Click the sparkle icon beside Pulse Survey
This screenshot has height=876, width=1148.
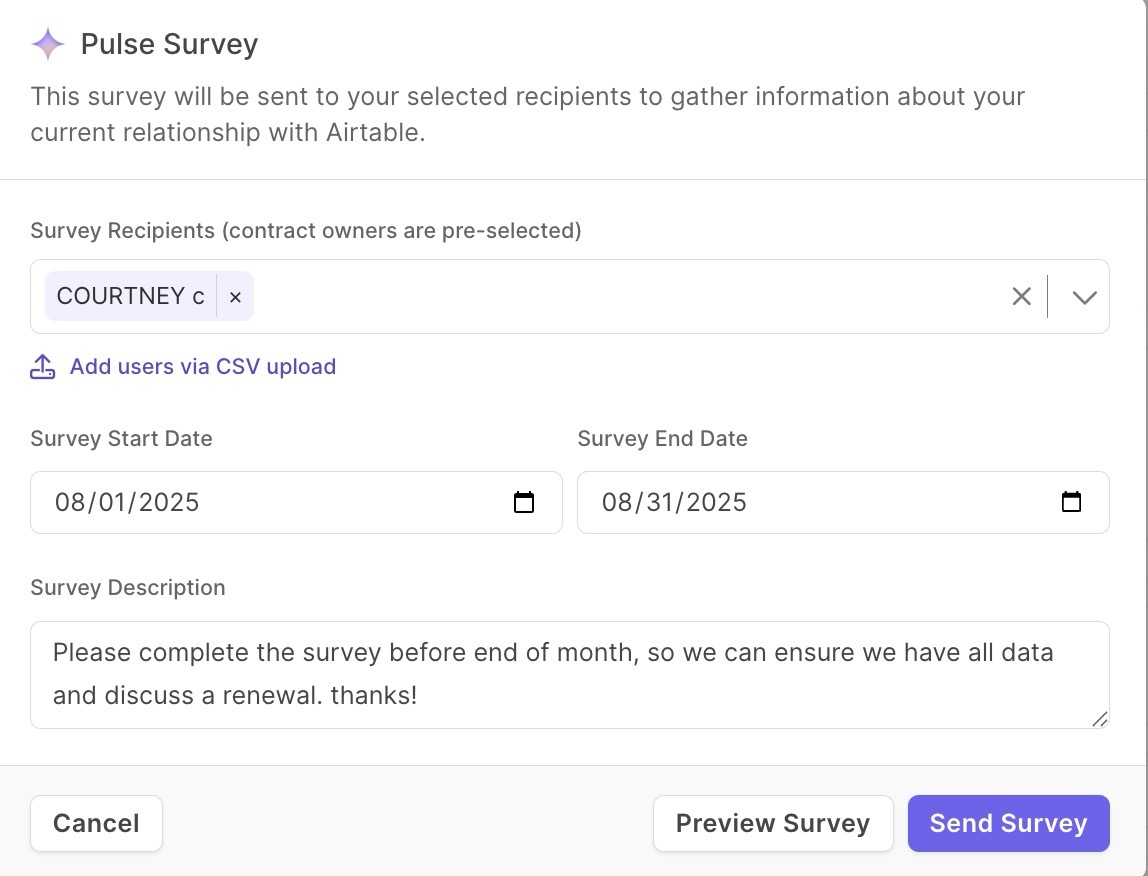point(48,45)
